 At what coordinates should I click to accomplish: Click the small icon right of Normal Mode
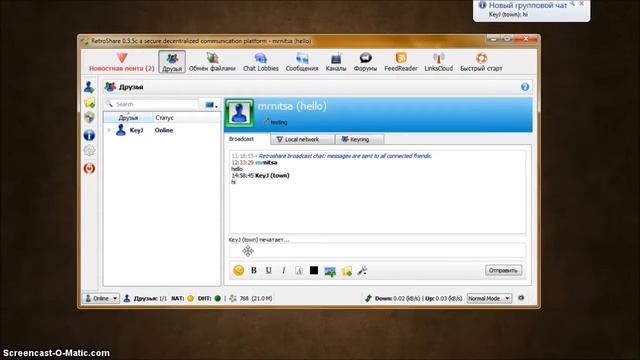tap(521, 298)
